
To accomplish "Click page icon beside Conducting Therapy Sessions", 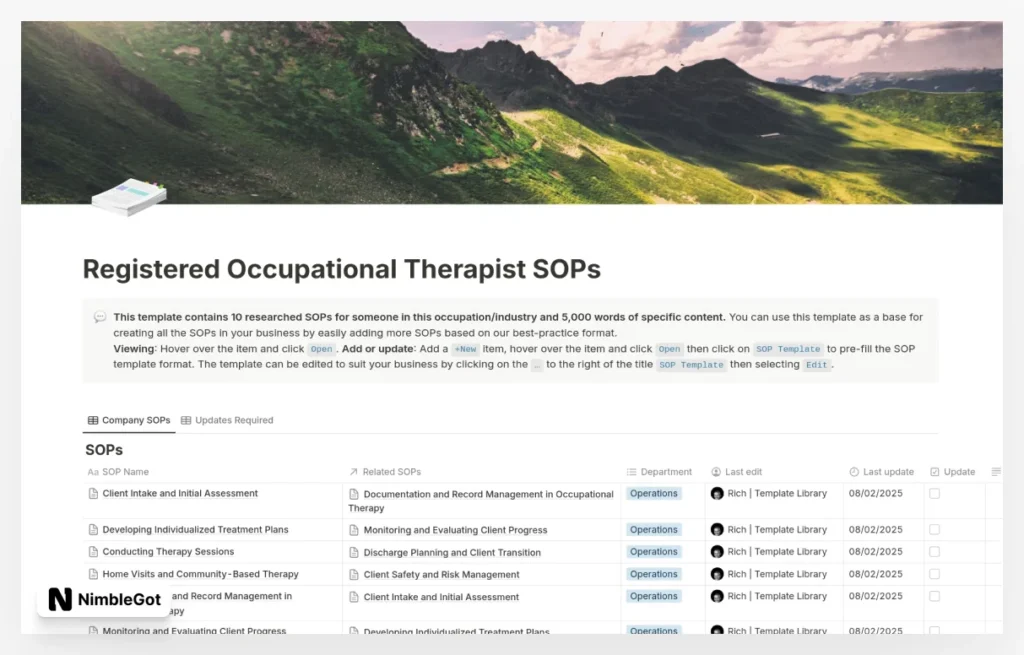I will 94,552.
